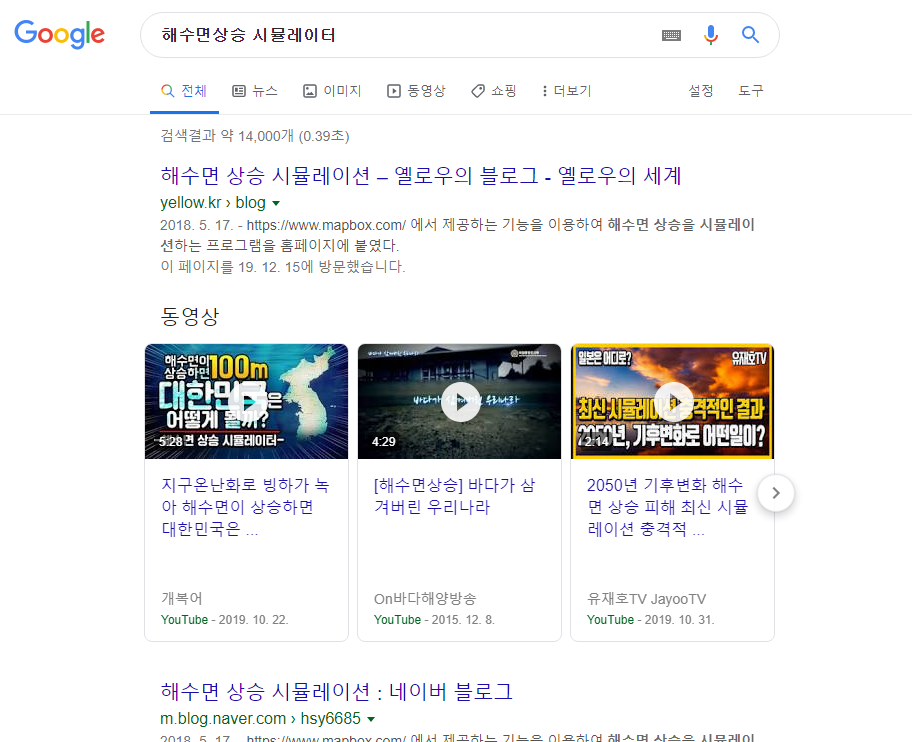Switch to the 동영상 tab
912x742 pixels.
[x=416, y=91]
